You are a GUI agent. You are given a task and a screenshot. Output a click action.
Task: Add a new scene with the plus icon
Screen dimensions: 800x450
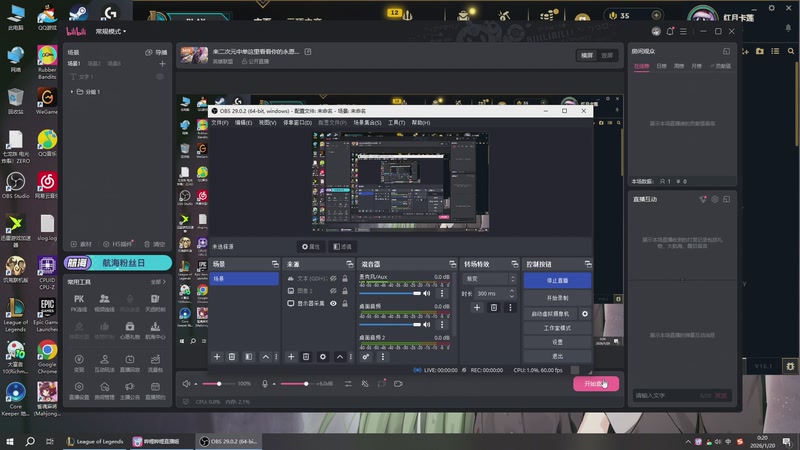coord(162,64)
